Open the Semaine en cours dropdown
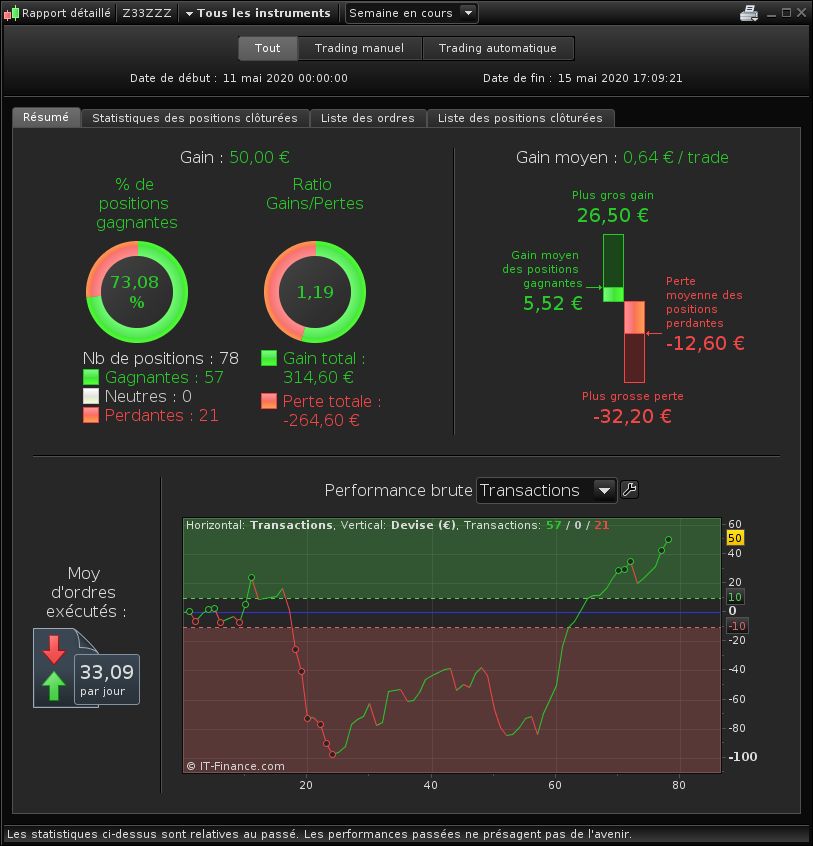Viewport: 813px width, 846px height. (x=411, y=13)
